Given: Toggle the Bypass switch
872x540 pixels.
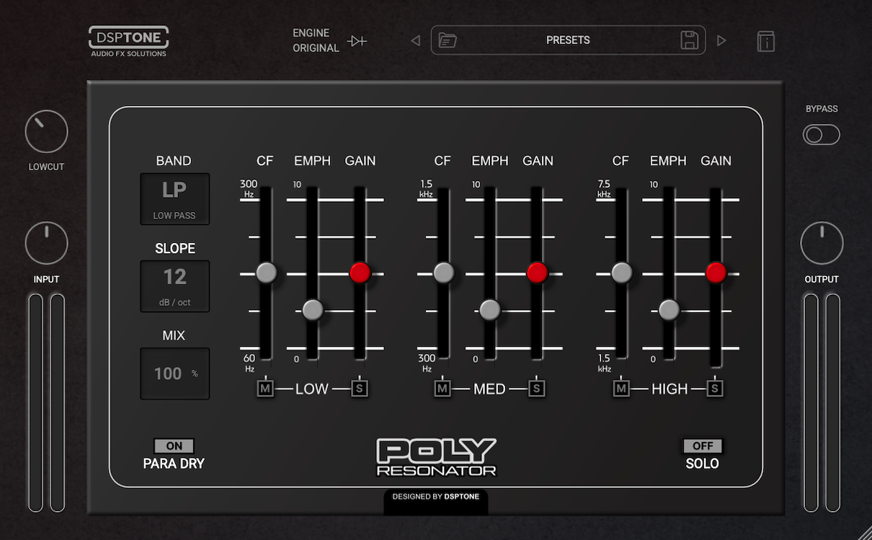Looking at the screenshot, I should point(821,135).
